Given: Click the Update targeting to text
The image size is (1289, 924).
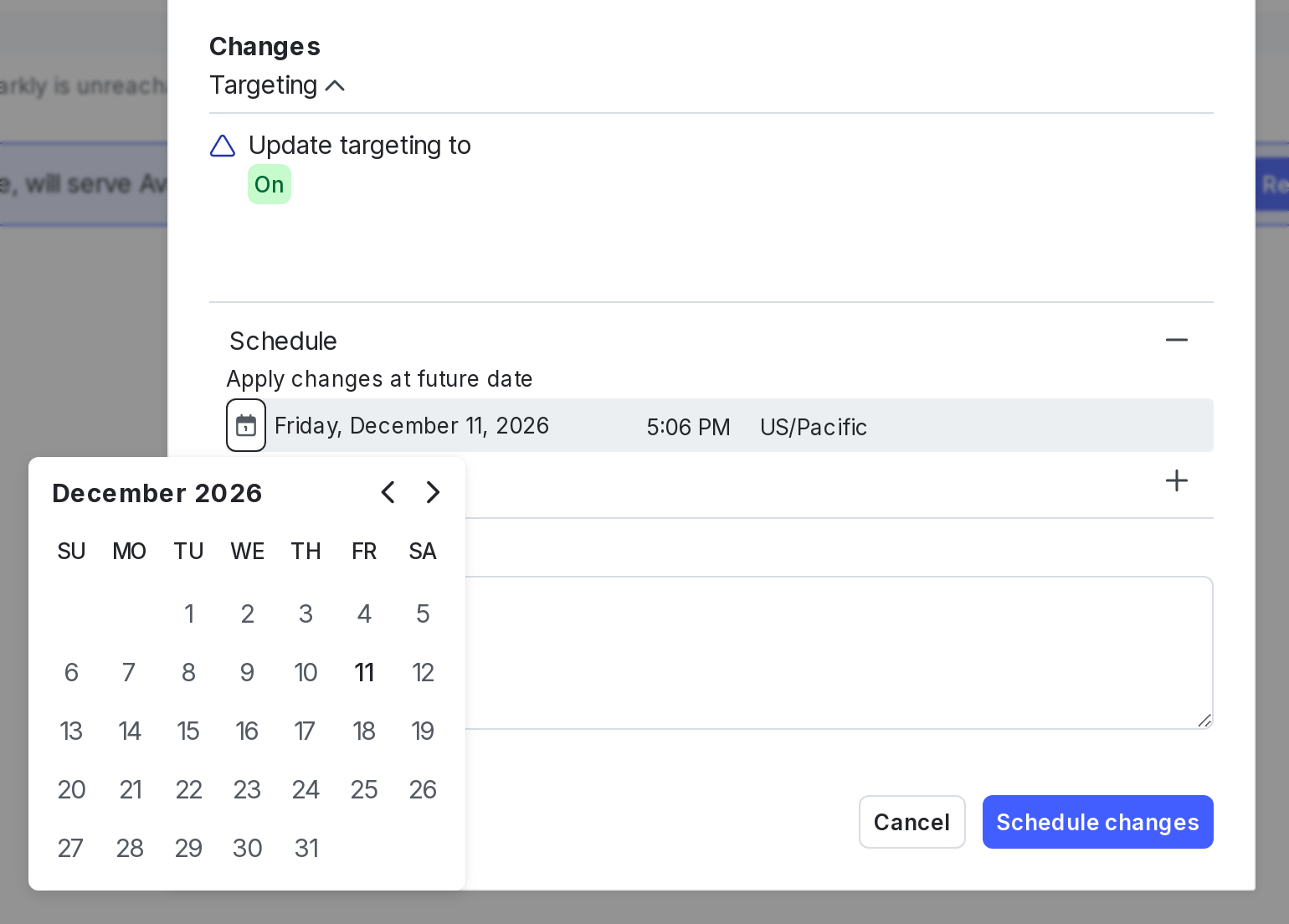Looking at the screenshot, I should pyautogui.click(x=360, y=146).
